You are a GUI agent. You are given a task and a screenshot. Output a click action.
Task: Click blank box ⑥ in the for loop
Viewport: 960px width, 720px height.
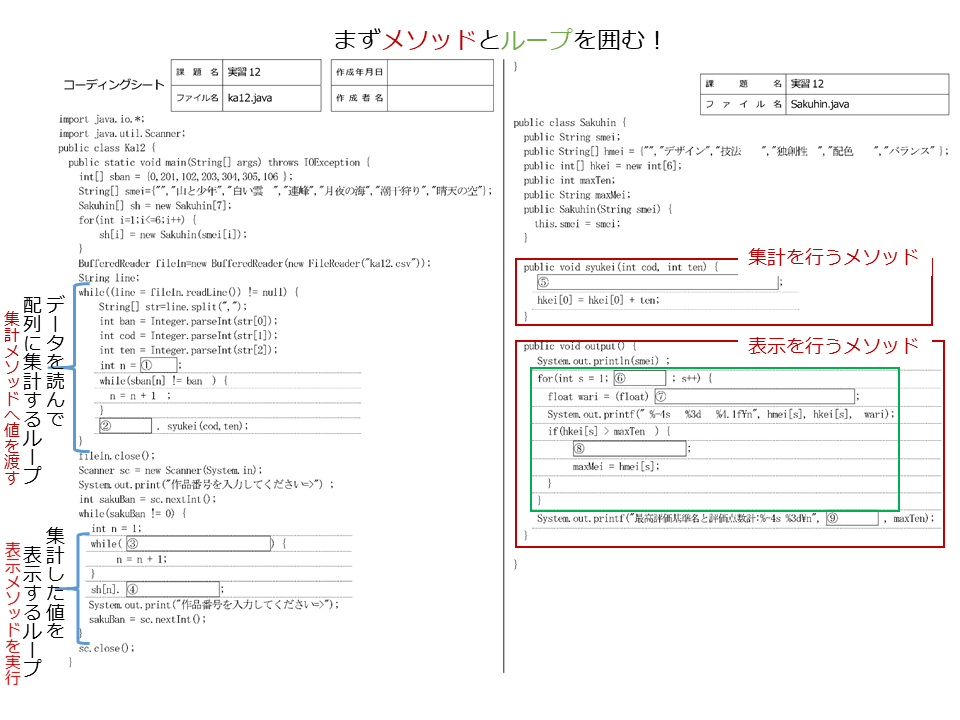click(x=639, y=378)
